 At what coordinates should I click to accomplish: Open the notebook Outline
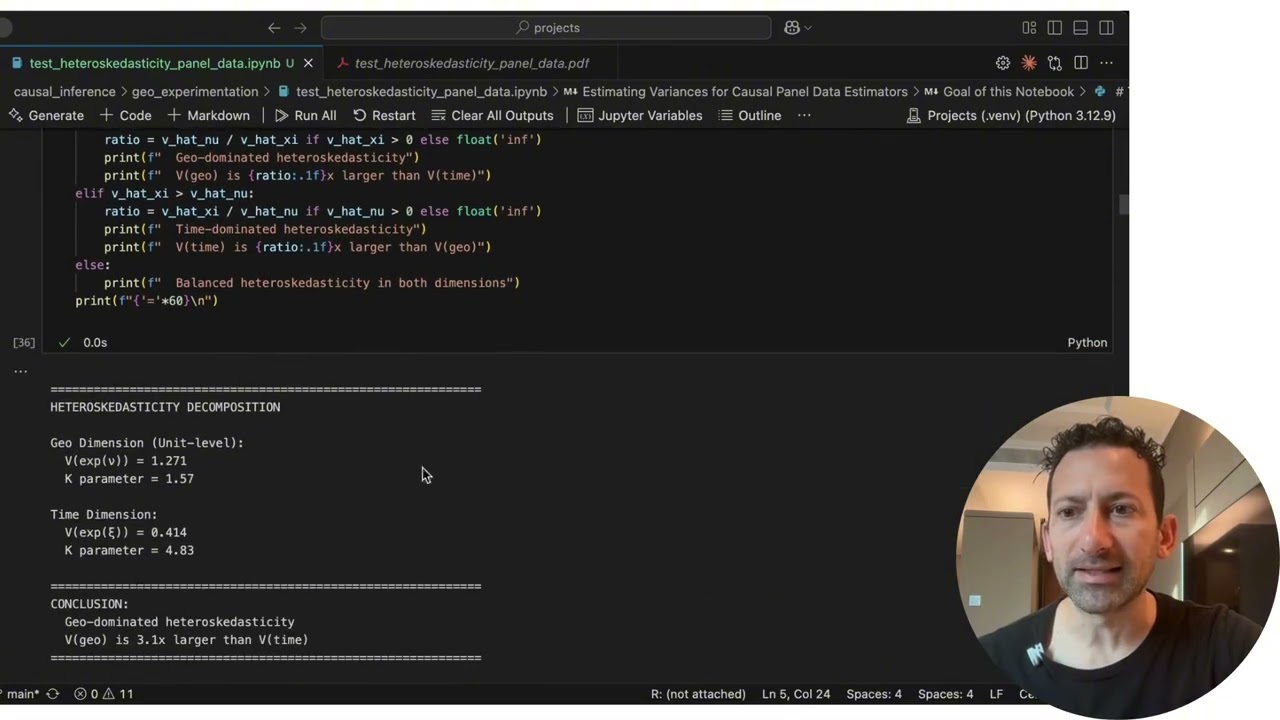tap(750, 115)
